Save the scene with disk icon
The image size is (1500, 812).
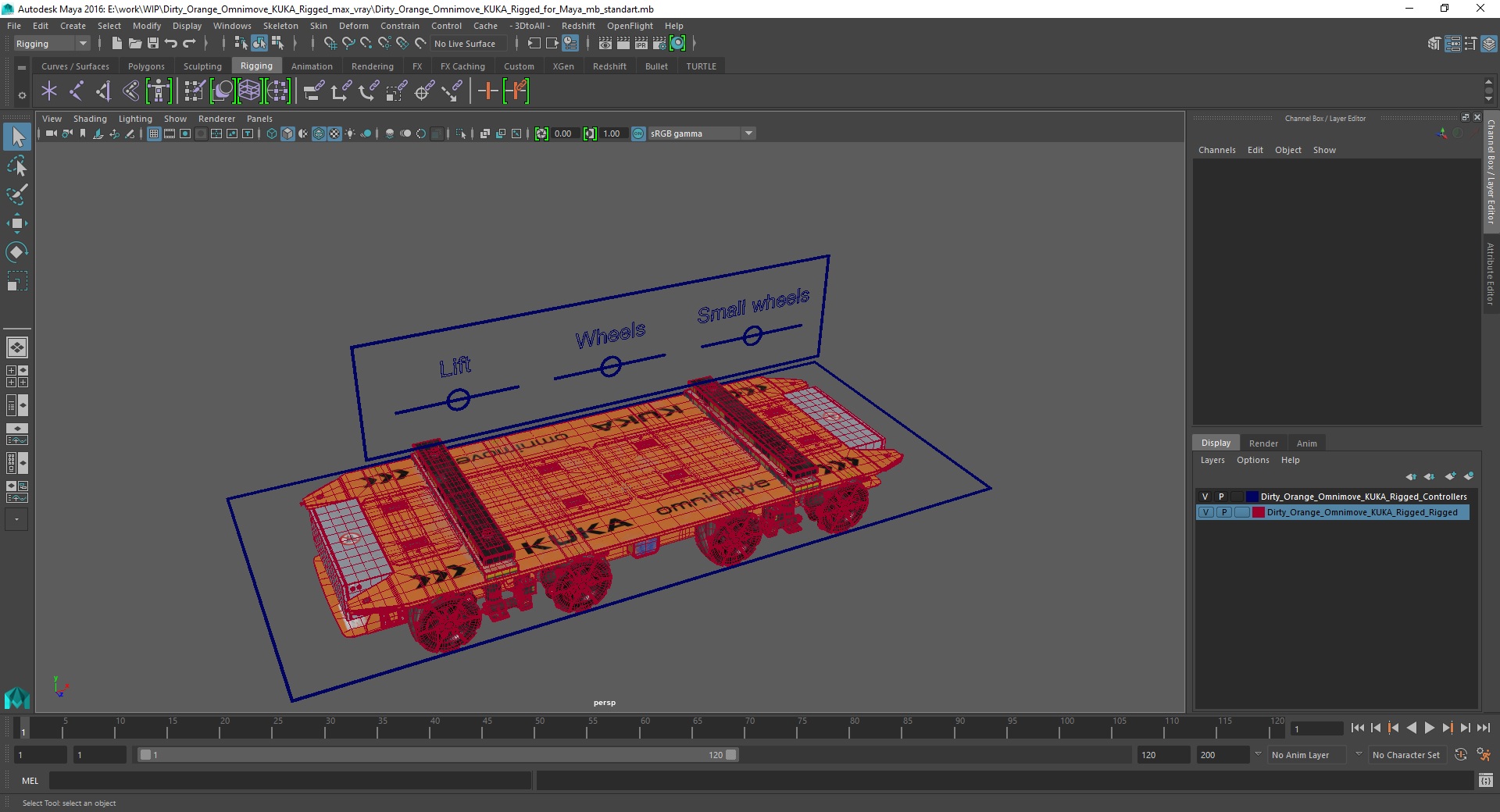153,44
